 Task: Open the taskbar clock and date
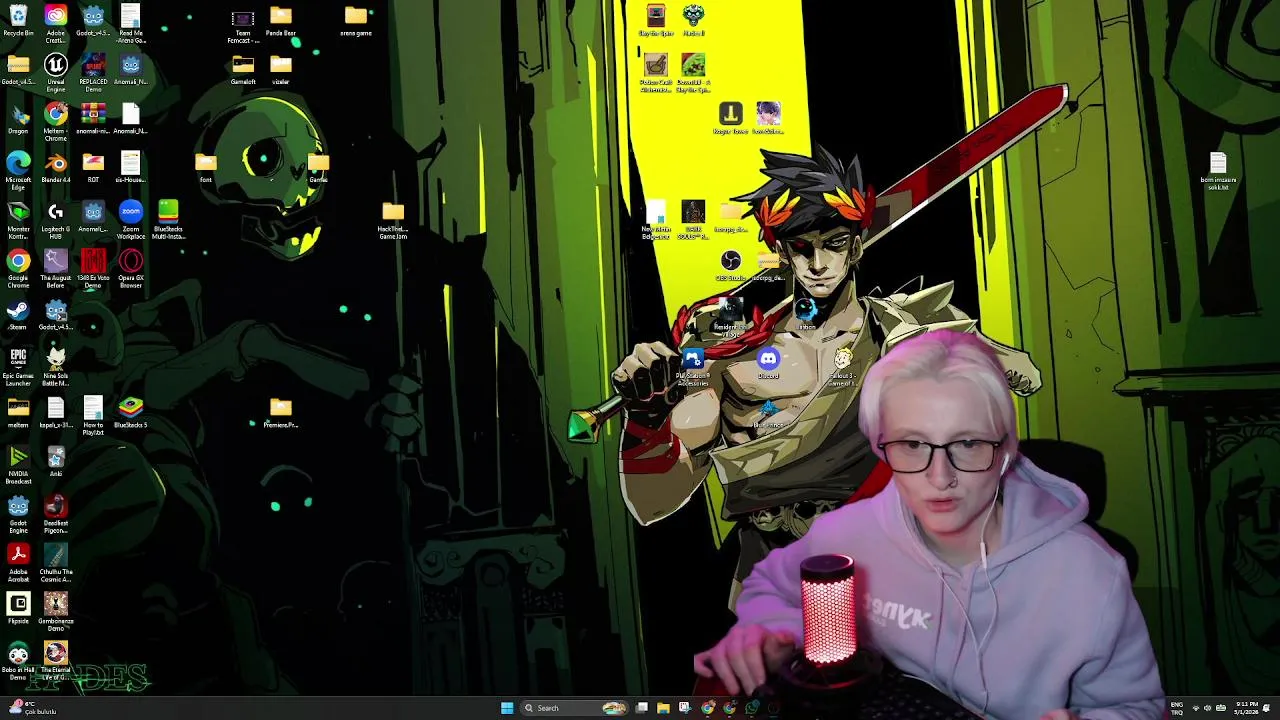pyautogui.click(x=1246, y=708)
